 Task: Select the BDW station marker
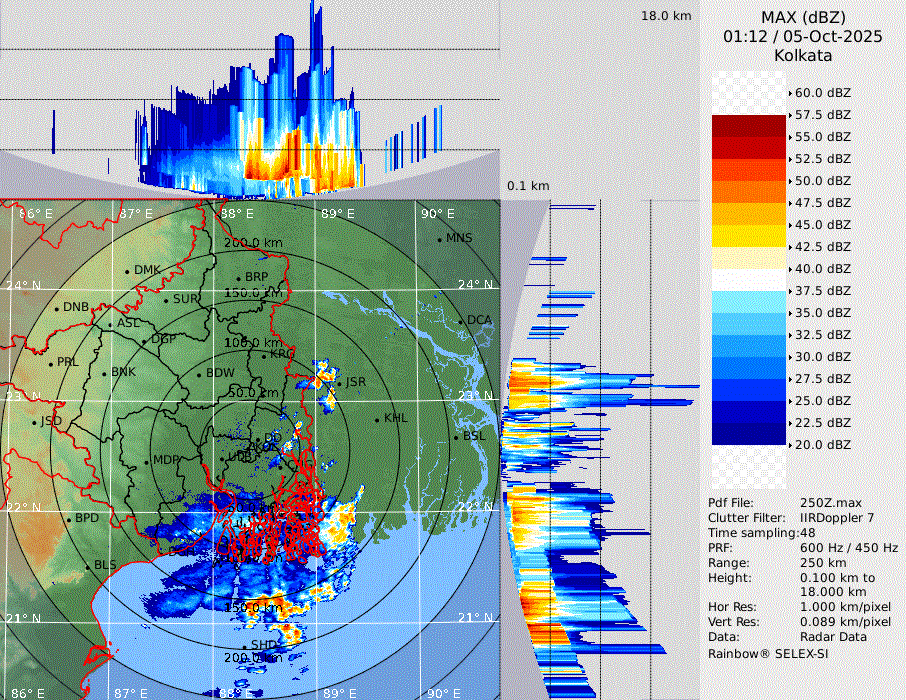pos(199,374)
